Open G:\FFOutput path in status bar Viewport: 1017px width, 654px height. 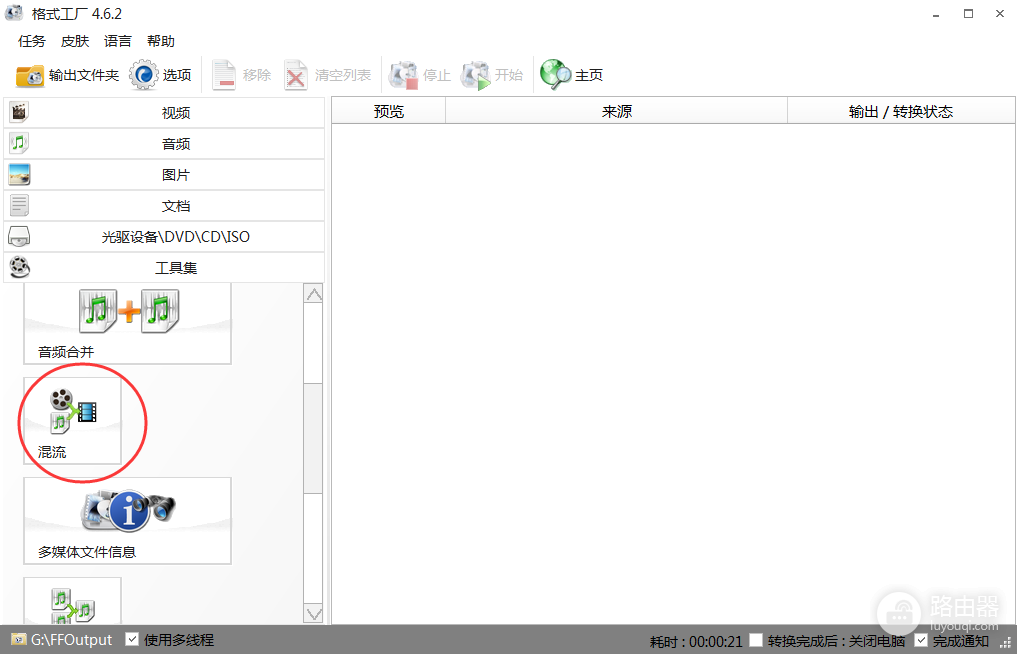coord(71,640)
